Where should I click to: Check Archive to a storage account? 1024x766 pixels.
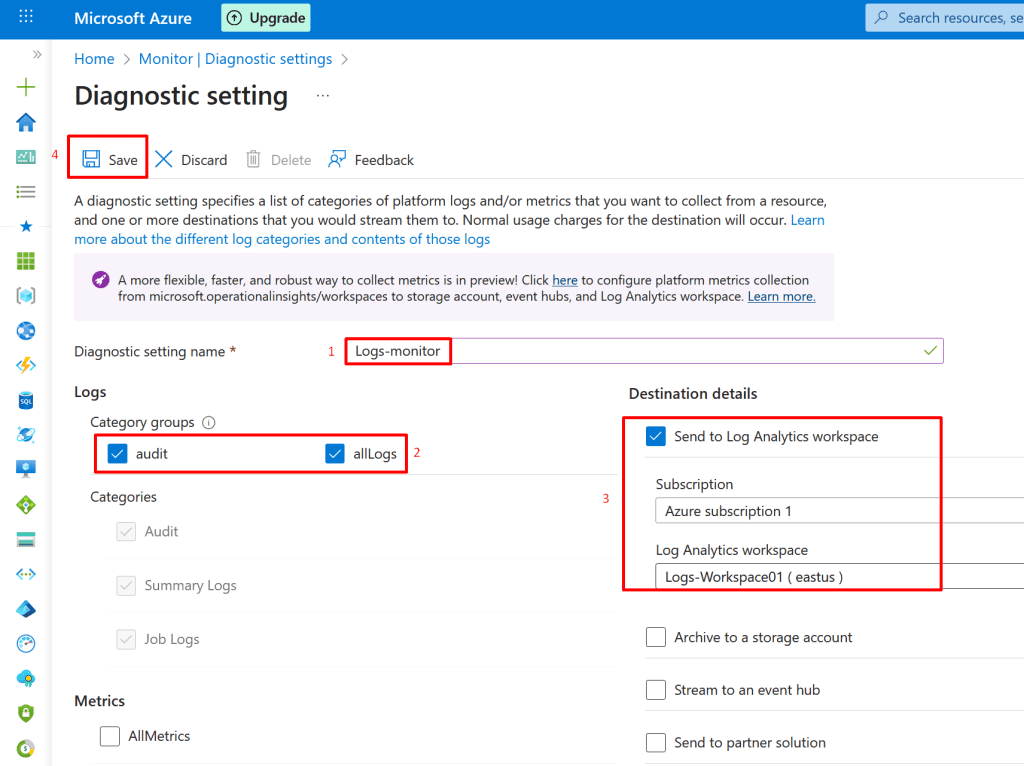point(656,637)
